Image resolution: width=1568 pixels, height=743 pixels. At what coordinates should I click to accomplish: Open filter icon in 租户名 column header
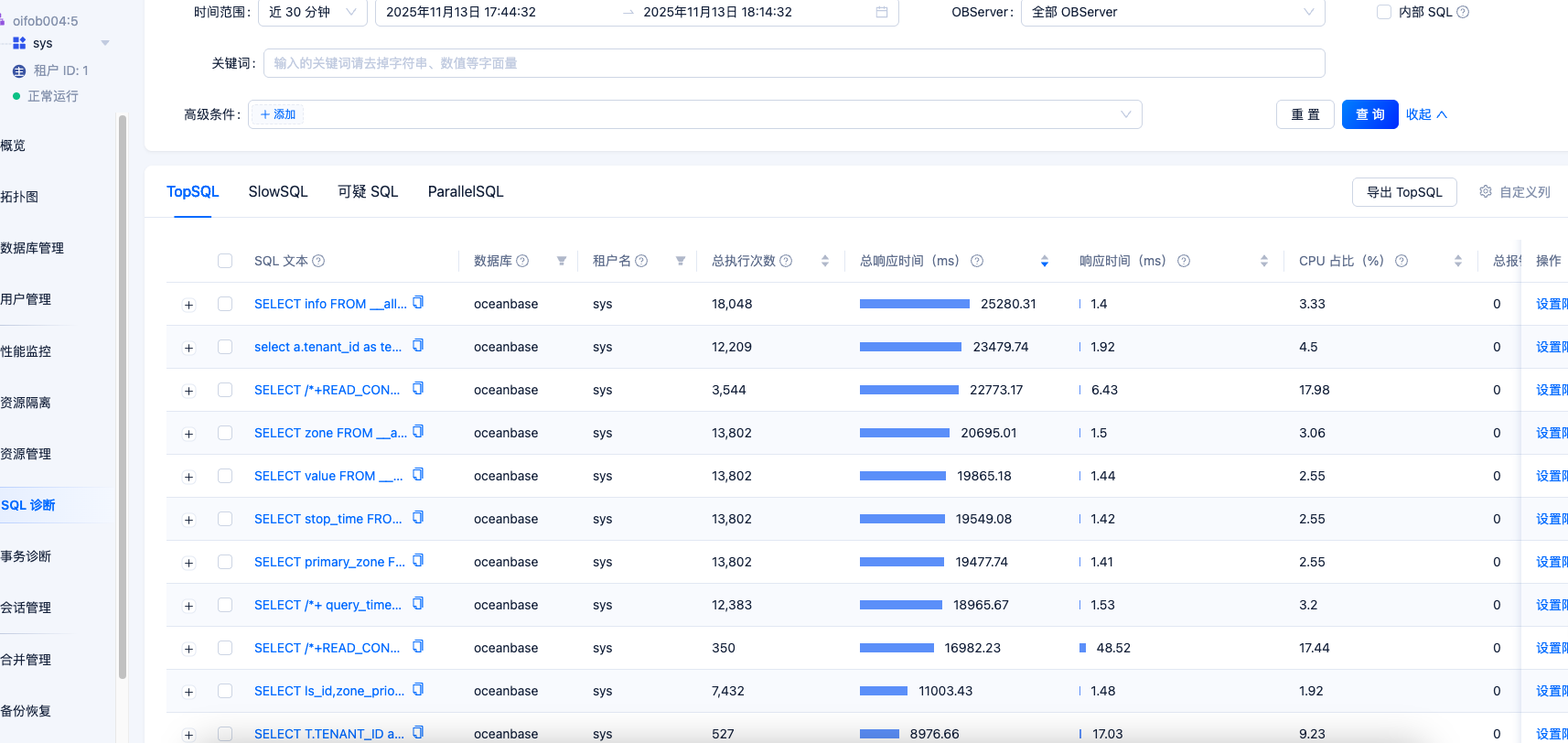pos(681,261)
